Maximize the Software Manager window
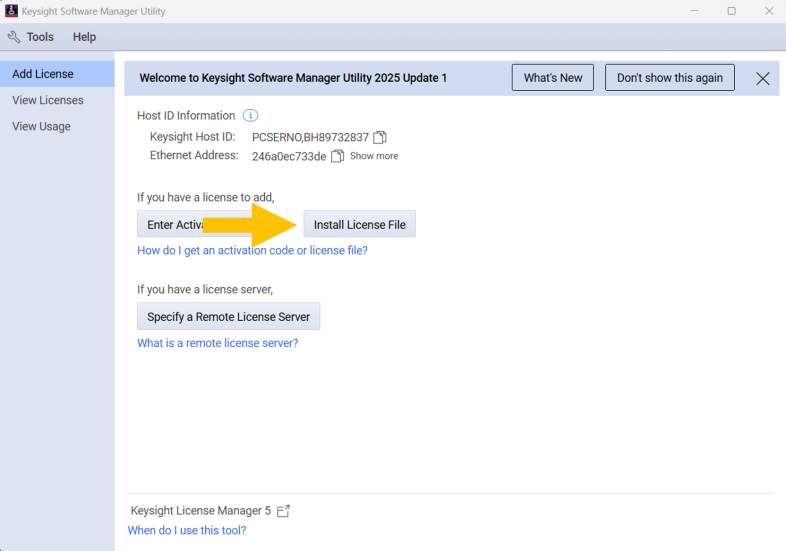The image size is (786, 551). [x=731, y=11]
